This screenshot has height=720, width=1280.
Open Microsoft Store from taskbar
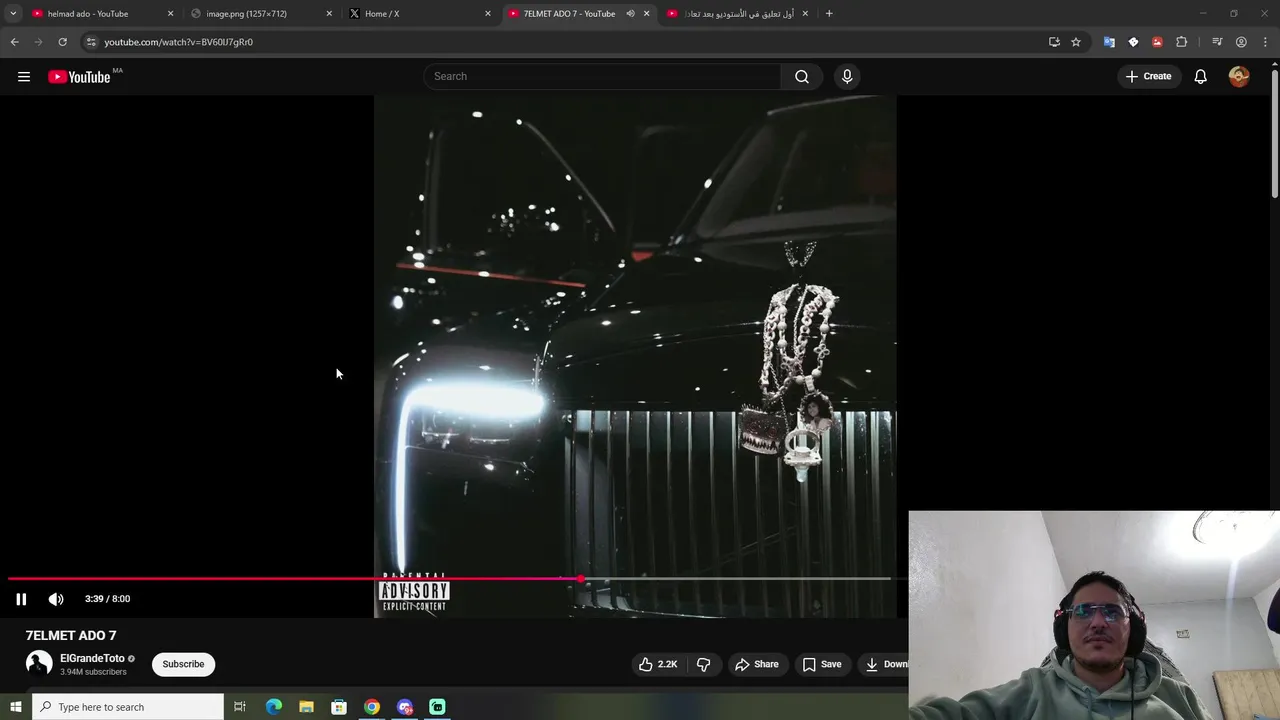coord(339,707)
